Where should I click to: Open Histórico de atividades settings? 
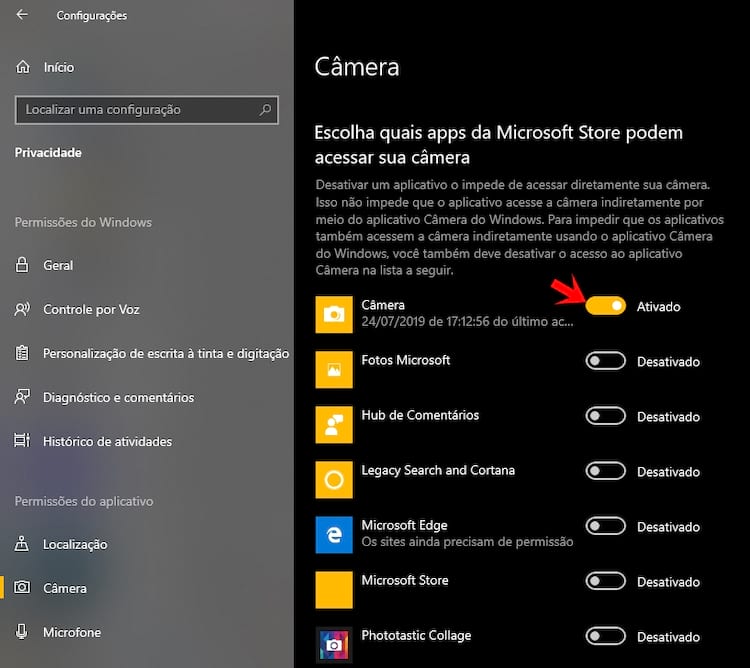(x=107, y=441)
